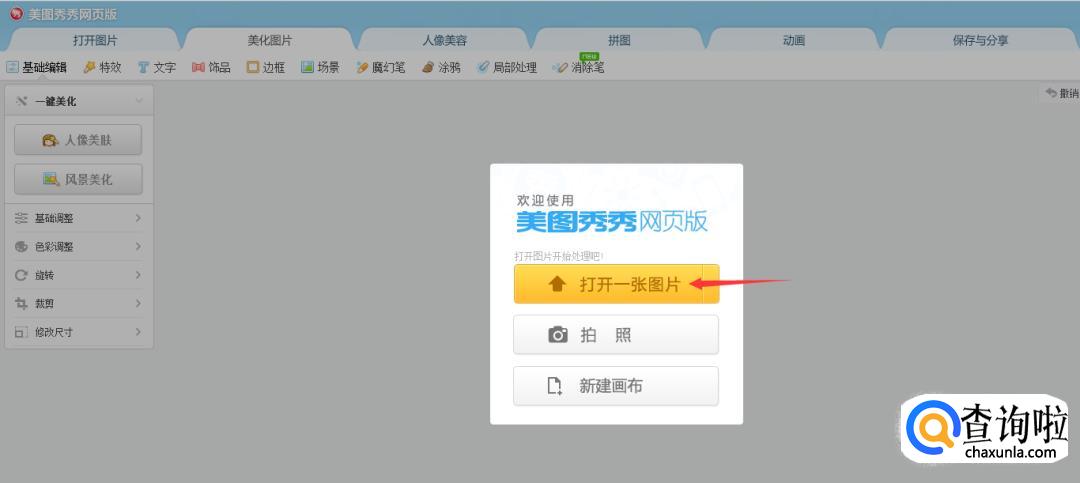Click the chevron next to 色彩调整
Image resolution: width=1080 pixels, height=483 pixels.
(x=138, y=247)
